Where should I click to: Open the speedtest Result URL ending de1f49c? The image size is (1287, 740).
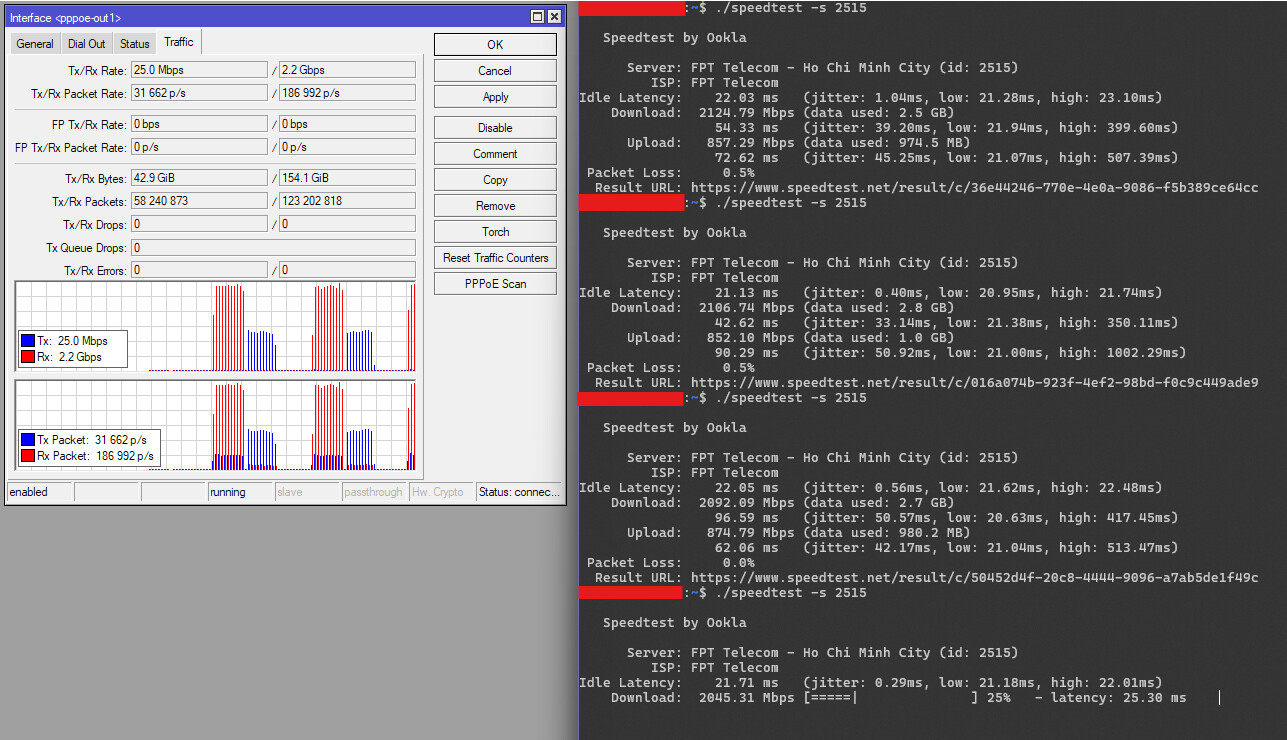coord(974,578)
